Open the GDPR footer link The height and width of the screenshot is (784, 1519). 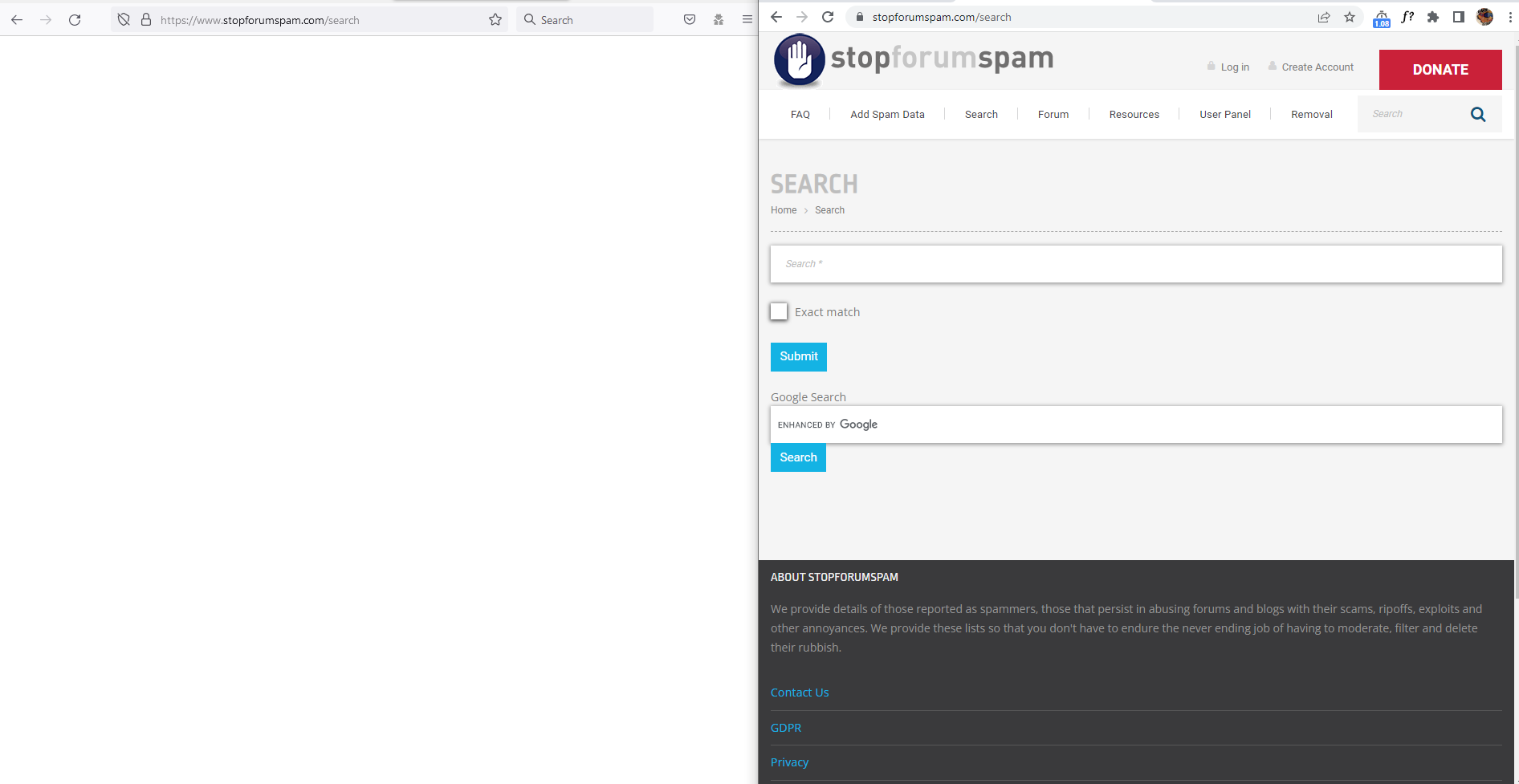[786, 728]
